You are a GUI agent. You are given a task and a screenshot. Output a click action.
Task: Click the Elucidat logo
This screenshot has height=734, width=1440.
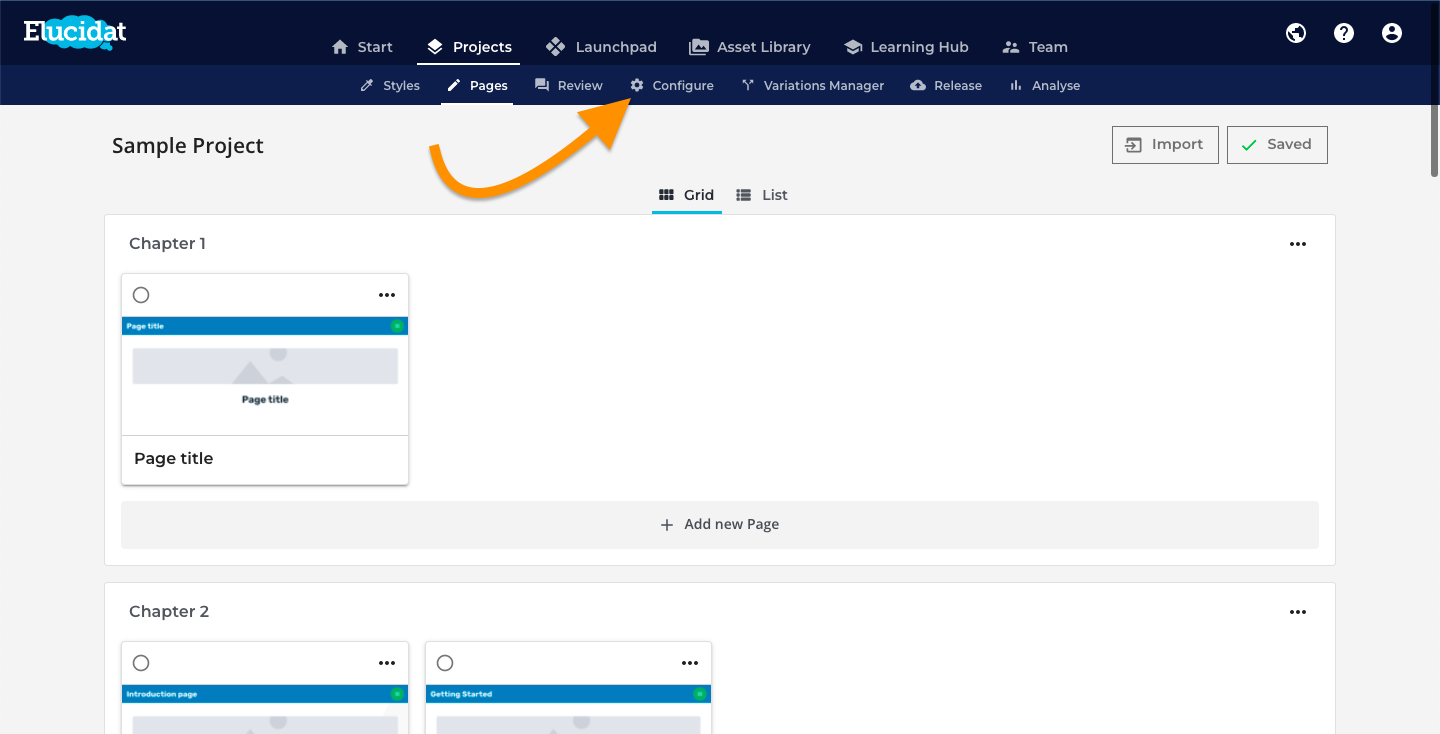(75, 34)
